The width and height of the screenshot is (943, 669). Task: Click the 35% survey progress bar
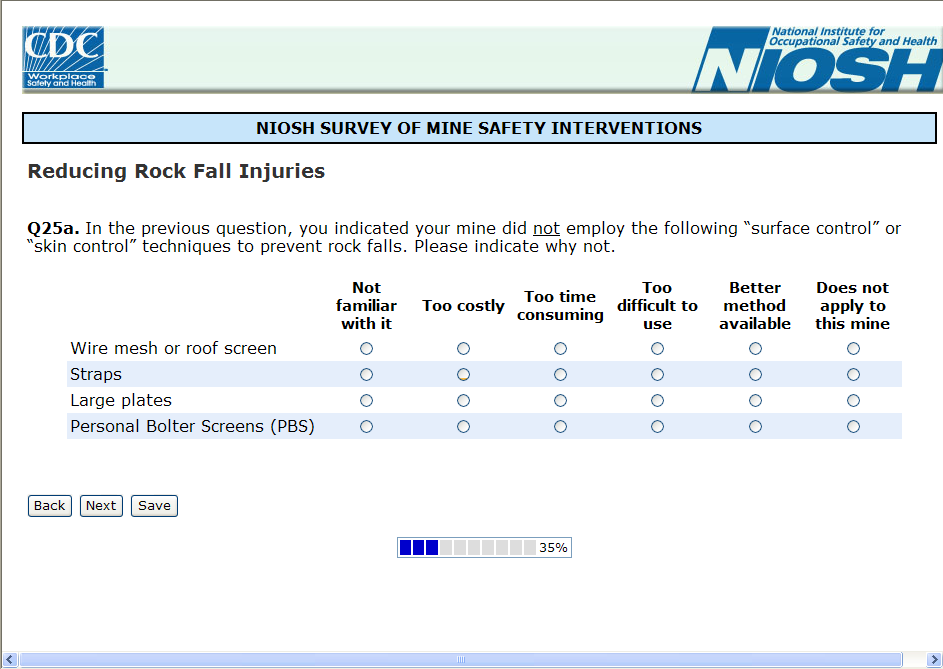[x=484, y=547]
